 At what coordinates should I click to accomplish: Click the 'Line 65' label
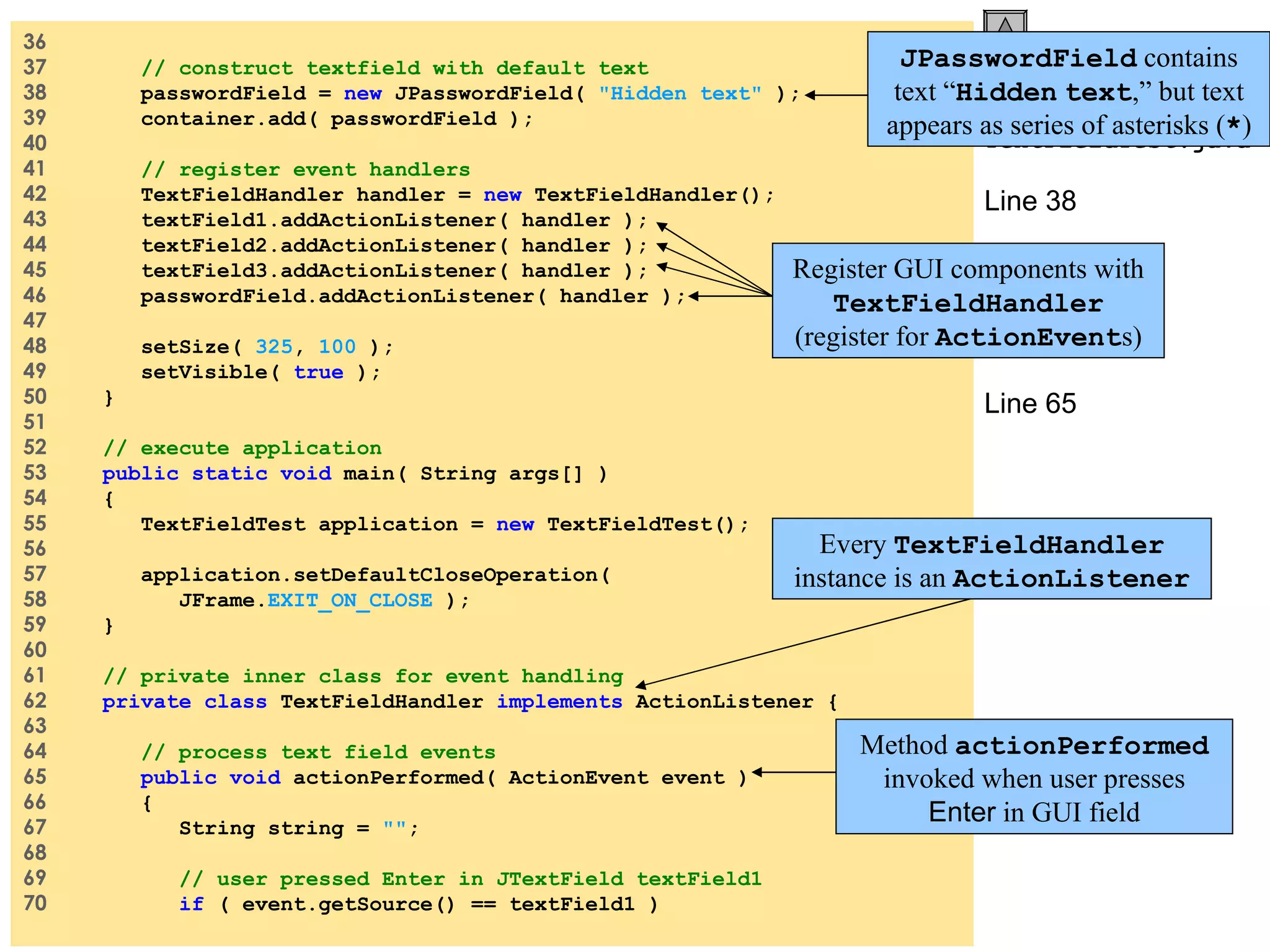coord(1030,404)
